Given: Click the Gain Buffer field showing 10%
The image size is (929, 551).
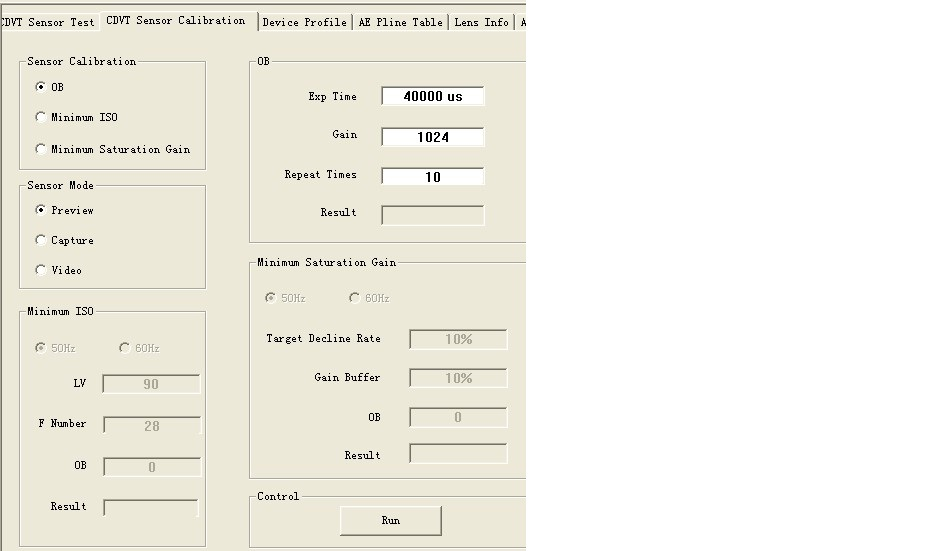Looking at the screenshot, I should click(458, 378).
